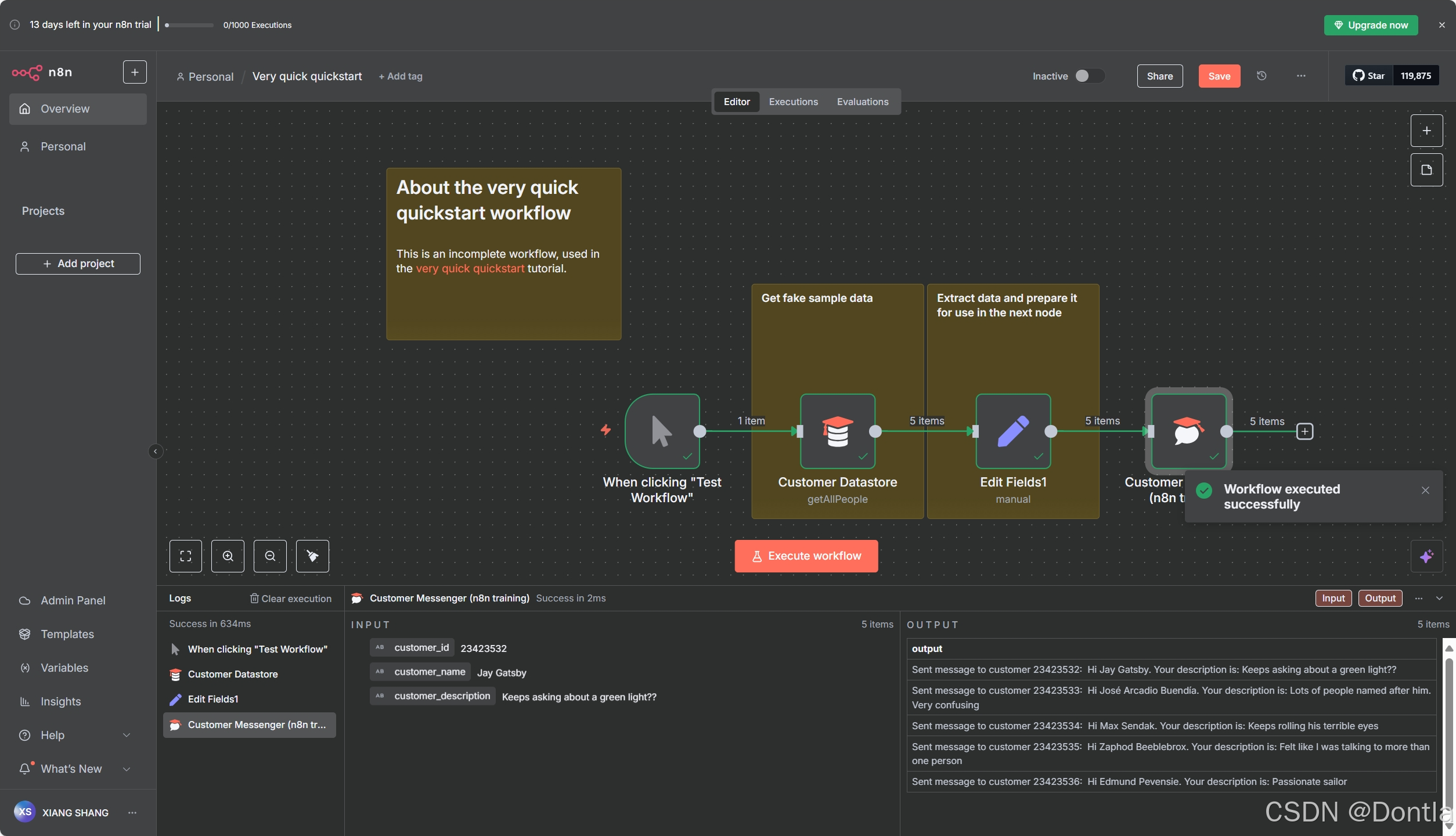Click the trial executions progress bar
Viewport: 1456px width, 836px height.
click(188, 25)
